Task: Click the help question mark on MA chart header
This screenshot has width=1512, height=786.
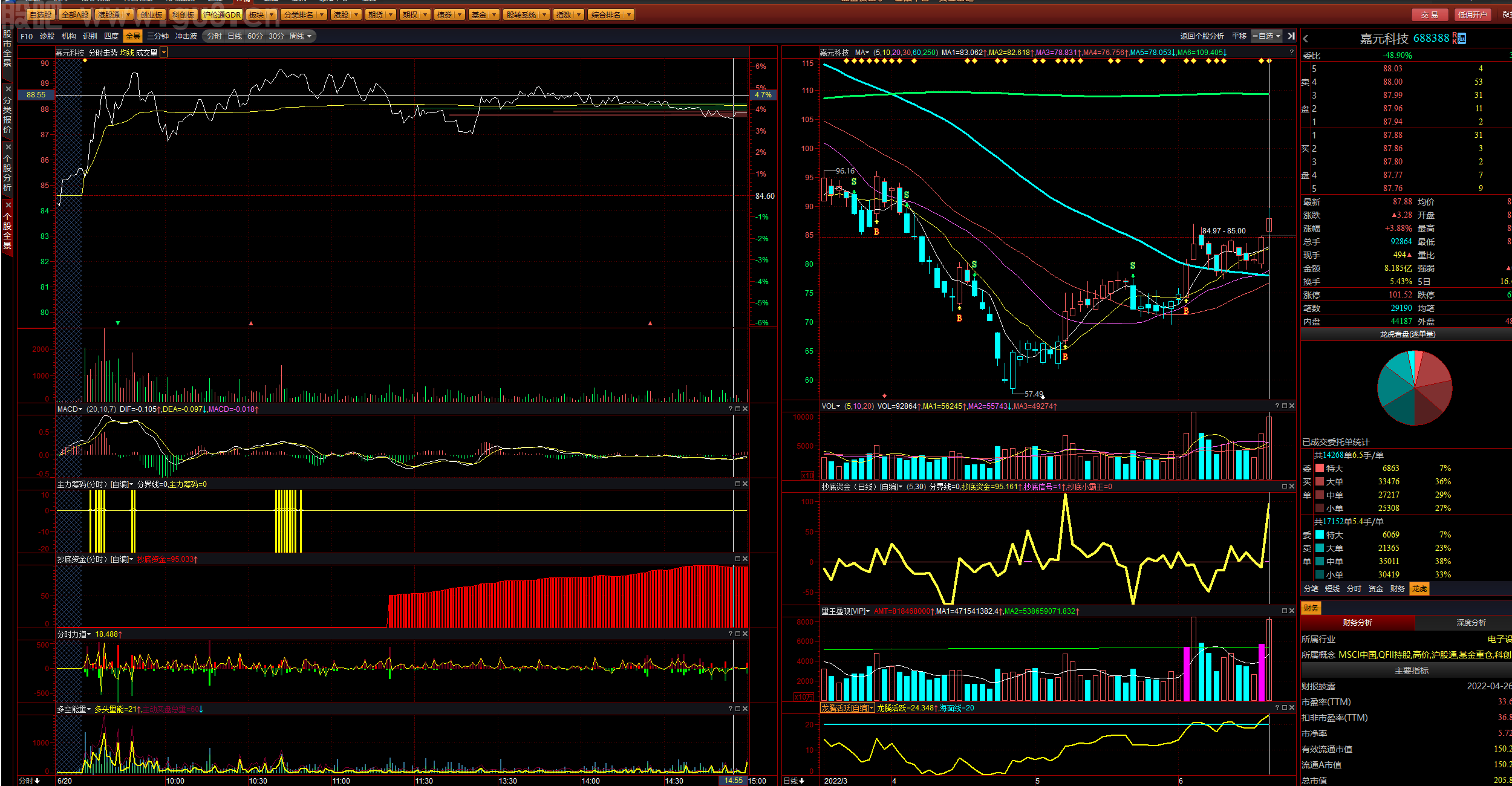Action: point(1291,53)
